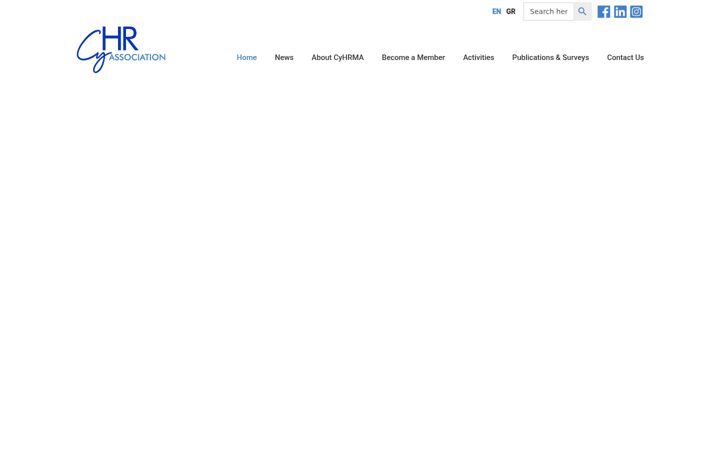Open the About CyHRMA menu

click(x=338, y=57)
